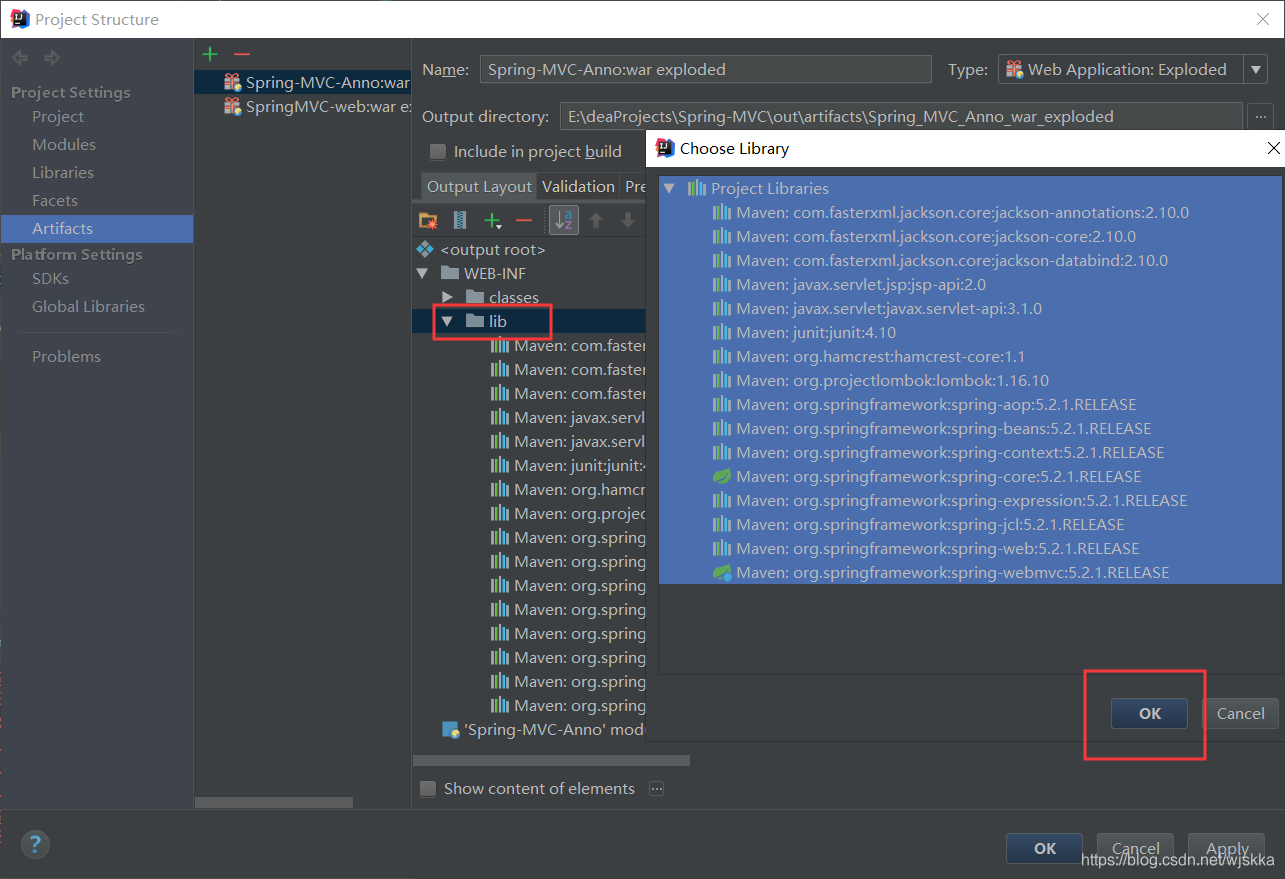
Task: Click the red Remove button in Output Layout toolbar
Action: tap(523, 220)
